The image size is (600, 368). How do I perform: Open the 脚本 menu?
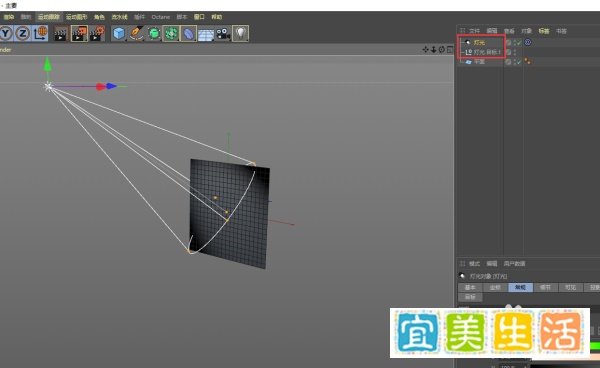182,17
